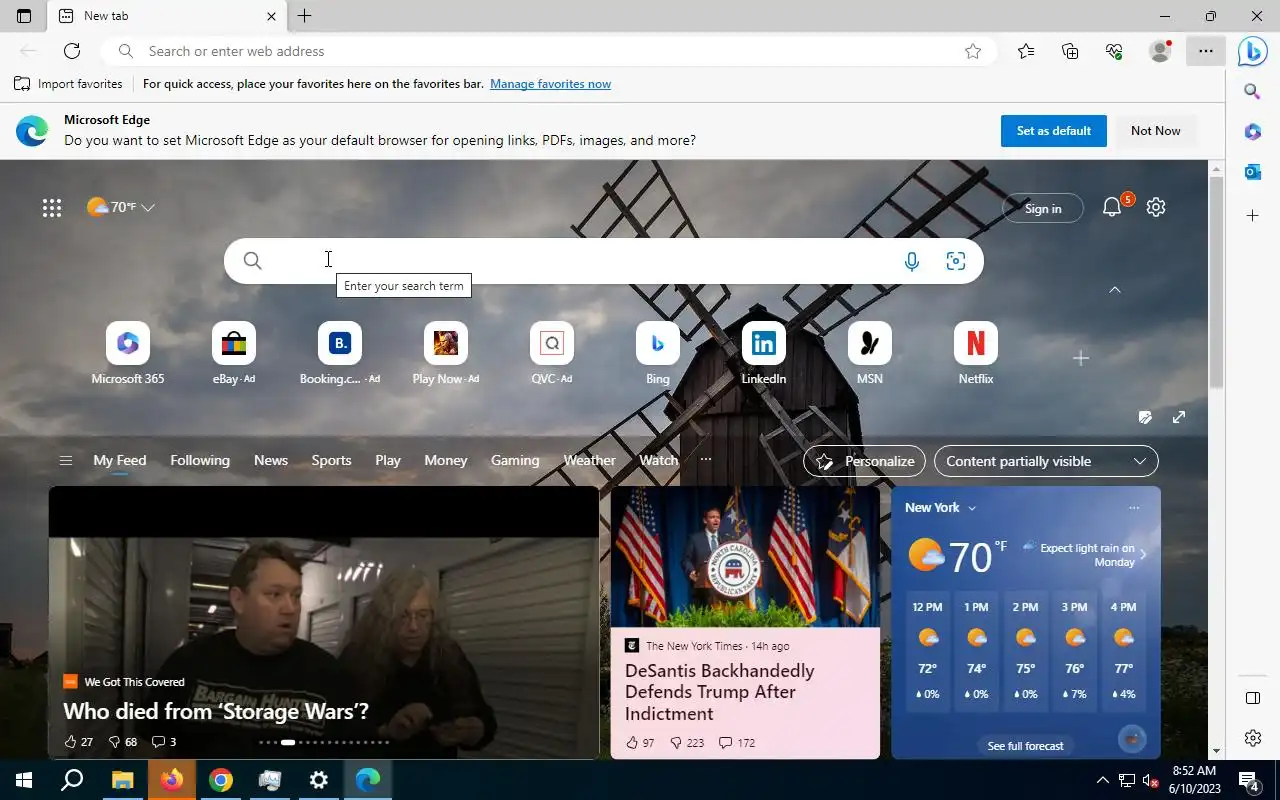Open the Bing quick link tile
This screenshot has height=800, width=1280.
pyautogui.click(x=658, y=353)
